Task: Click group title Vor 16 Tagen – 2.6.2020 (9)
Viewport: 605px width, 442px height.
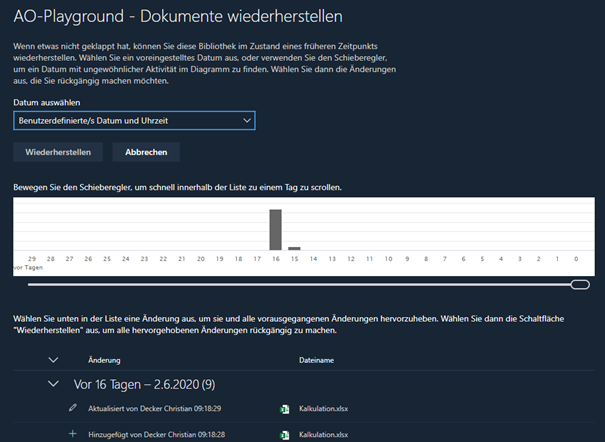Action: [144, 385]
